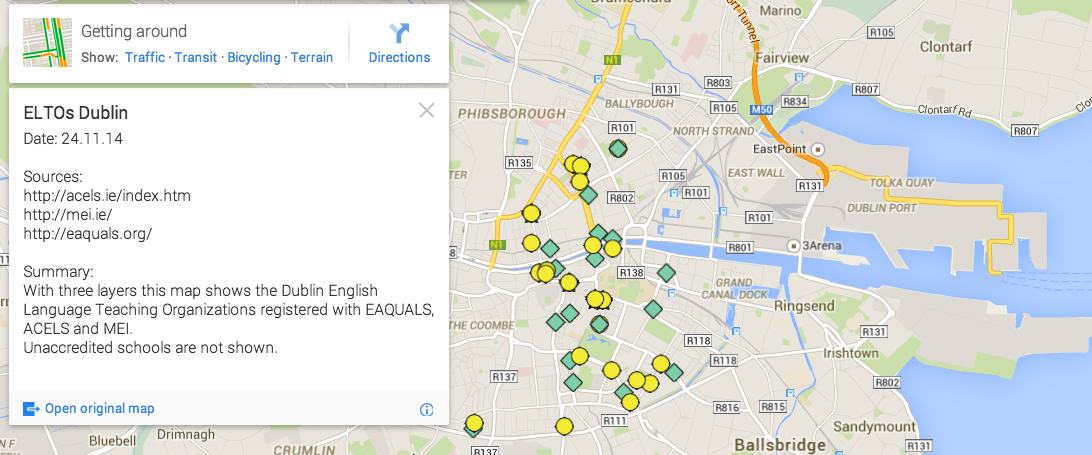Viewport: 1092px width, 455px height.
Task: Click the Ballsbridge label on the map
Action: tap(780, 445)
